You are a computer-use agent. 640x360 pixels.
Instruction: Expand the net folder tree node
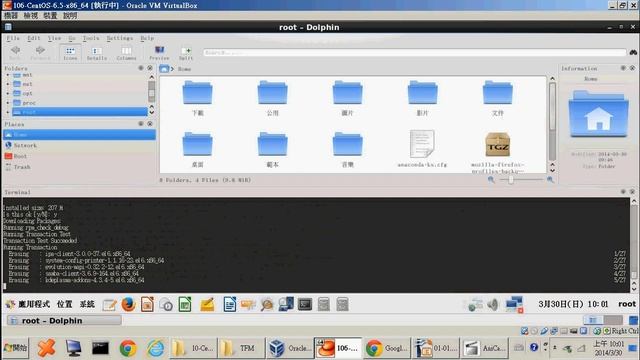[x=8, y=84]
